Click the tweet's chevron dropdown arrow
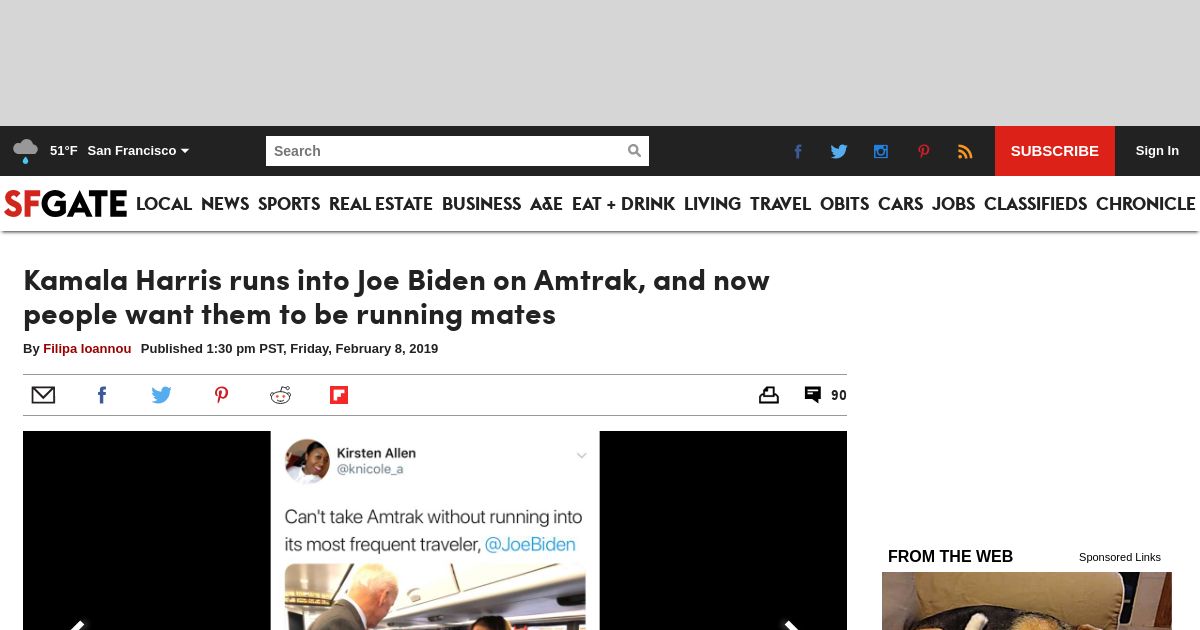The width and height of the screenshot is (1200, 630). tap(581, 456)
